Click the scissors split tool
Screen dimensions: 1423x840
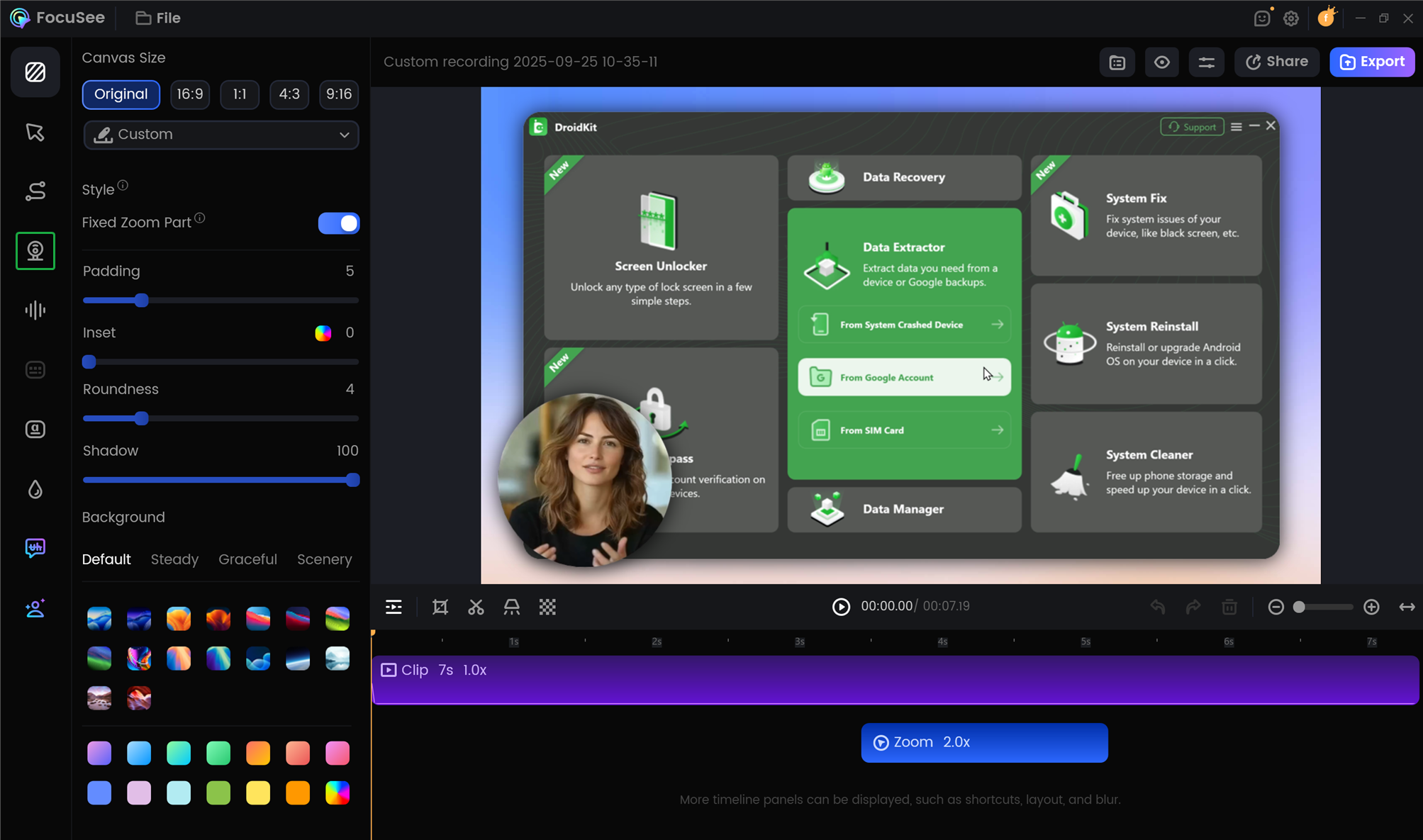(476, 607)
